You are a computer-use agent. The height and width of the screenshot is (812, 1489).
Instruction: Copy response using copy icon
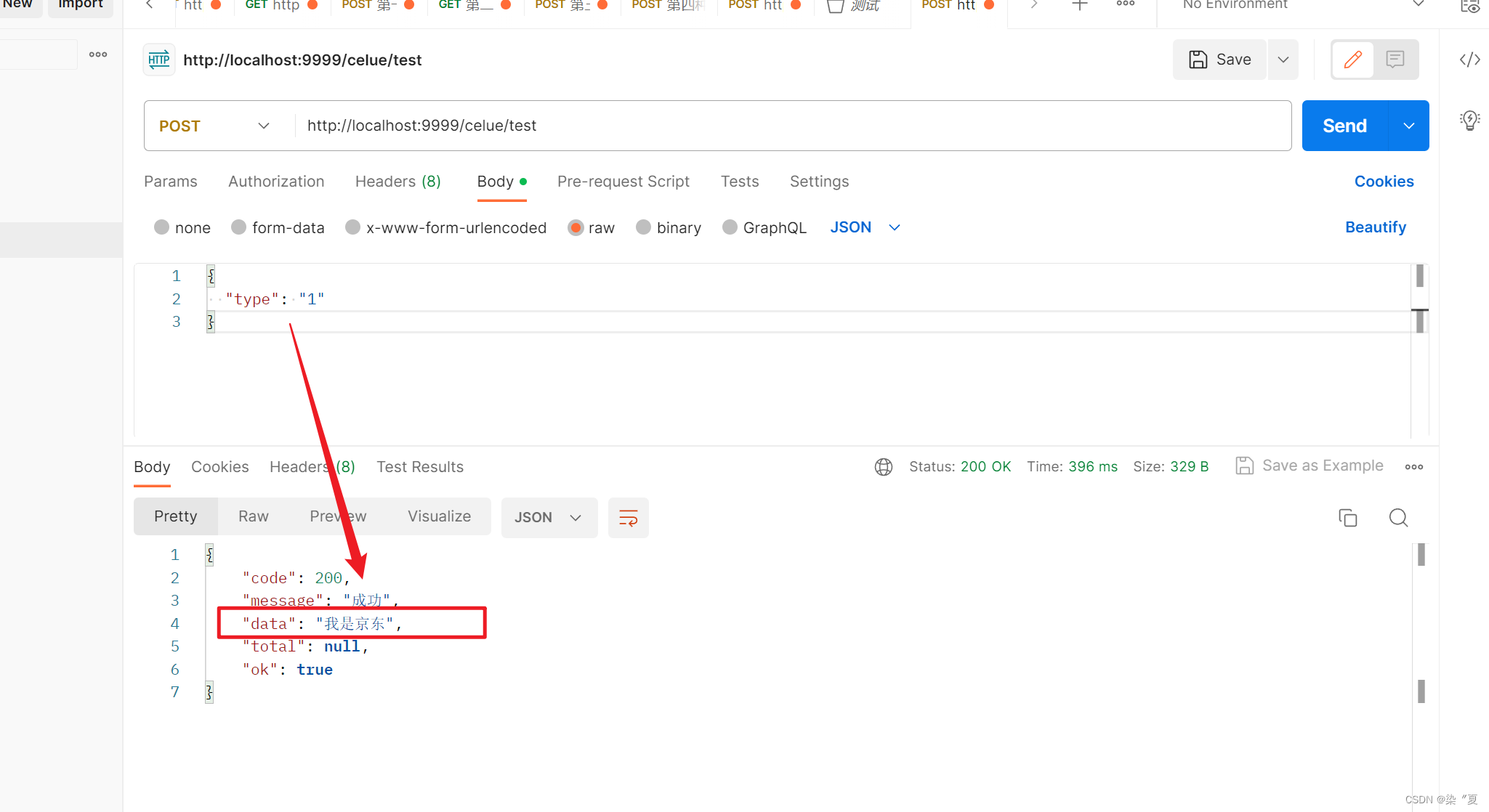1347,518
